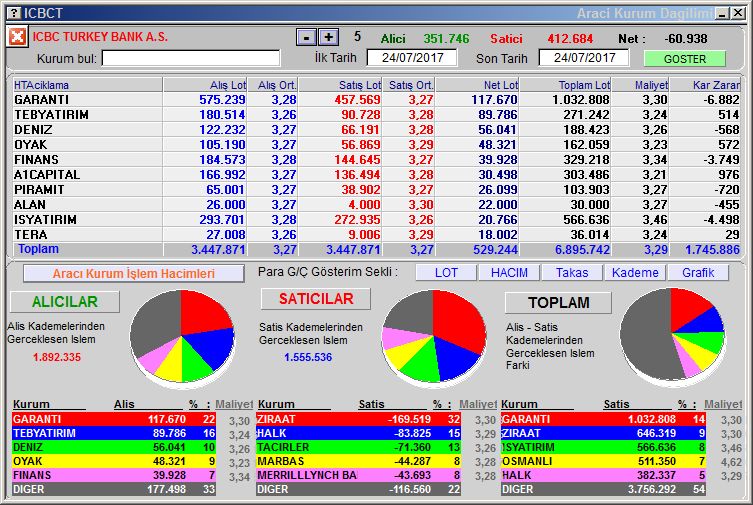Click pink MERRILLLYNCH BA sellers row

(x=359, y=475)
